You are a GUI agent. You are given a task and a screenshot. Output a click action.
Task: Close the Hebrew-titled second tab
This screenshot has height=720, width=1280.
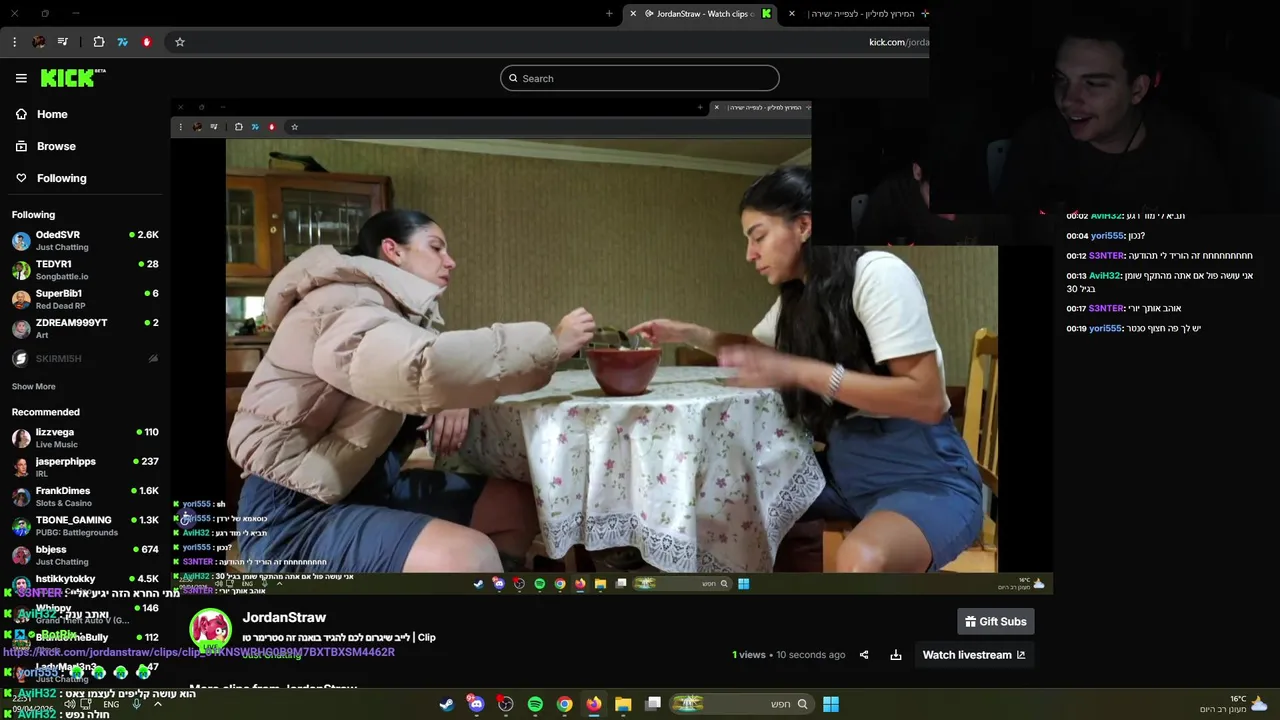[792, 13]
